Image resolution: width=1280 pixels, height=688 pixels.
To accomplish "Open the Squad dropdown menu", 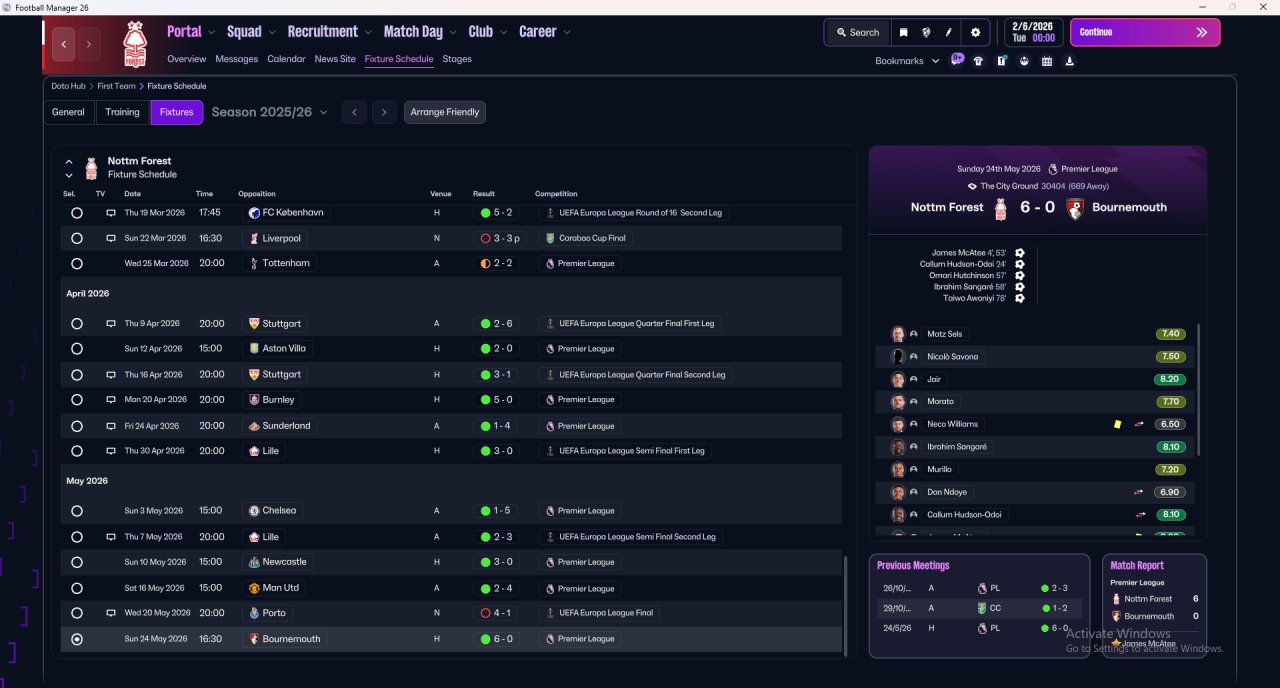I will pos(251,32).
